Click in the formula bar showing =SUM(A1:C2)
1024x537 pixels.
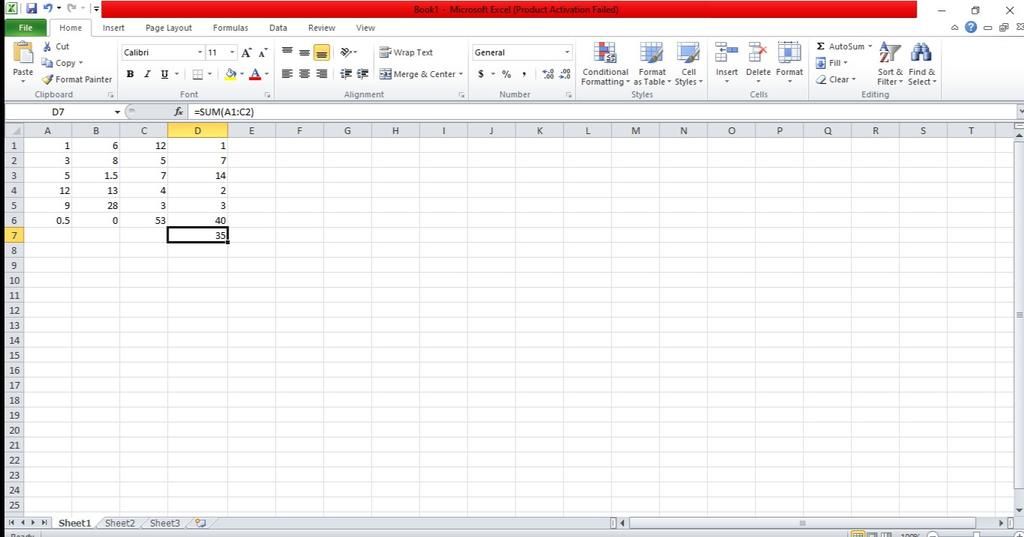(601, 112)
